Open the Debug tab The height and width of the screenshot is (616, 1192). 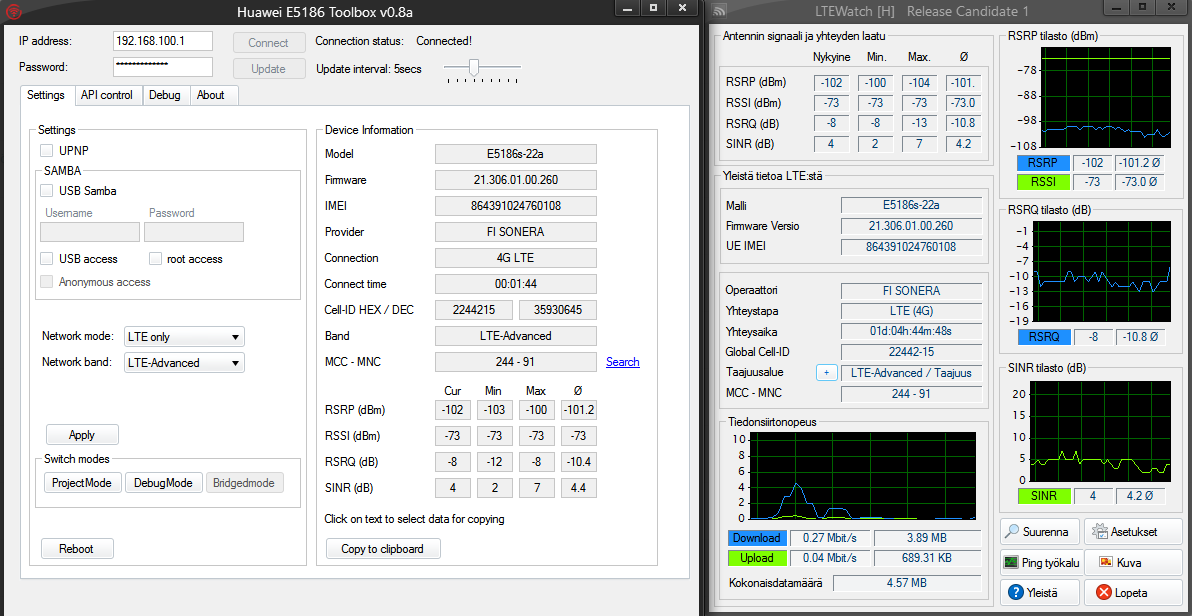pos(165,95)
